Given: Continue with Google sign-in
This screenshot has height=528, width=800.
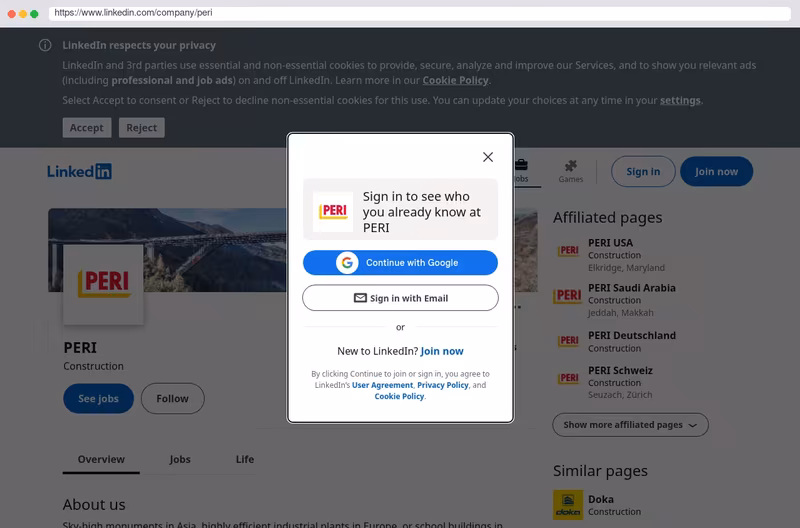Looking at the screenshot, I should tap(401, 263).
